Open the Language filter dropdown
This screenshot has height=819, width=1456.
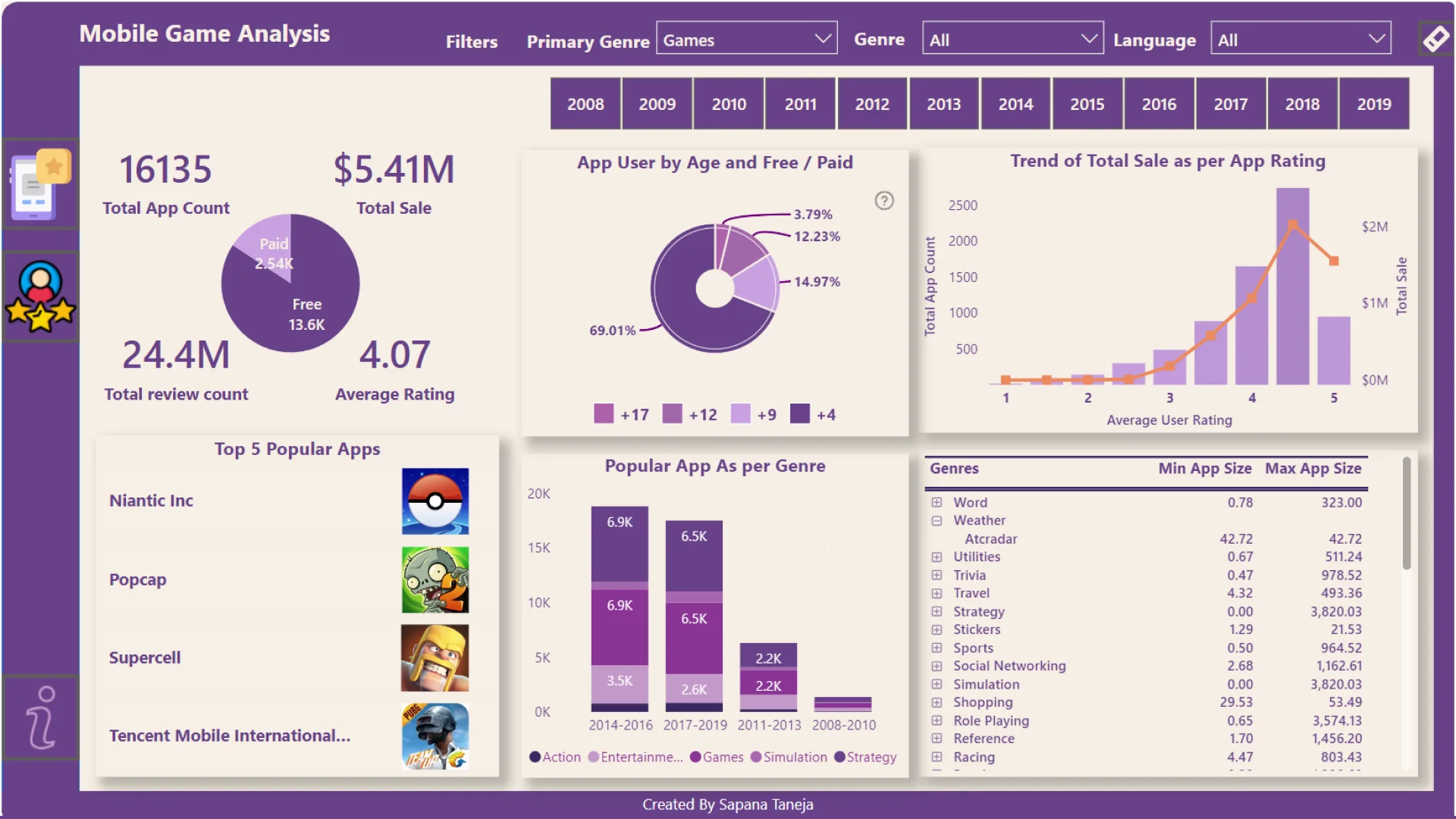1301,39
